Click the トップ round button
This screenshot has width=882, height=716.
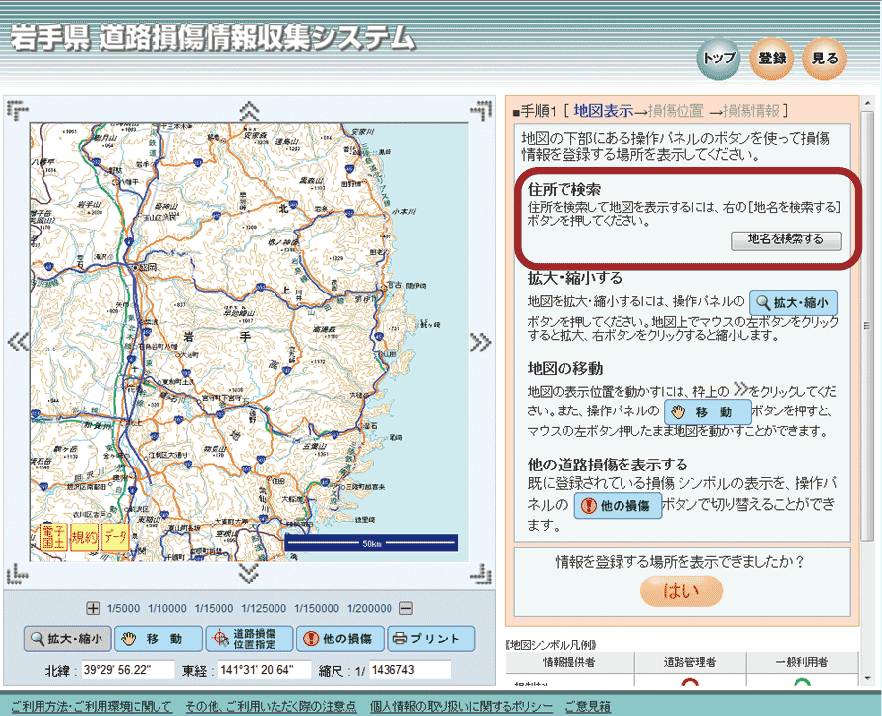tap(719, 58)
